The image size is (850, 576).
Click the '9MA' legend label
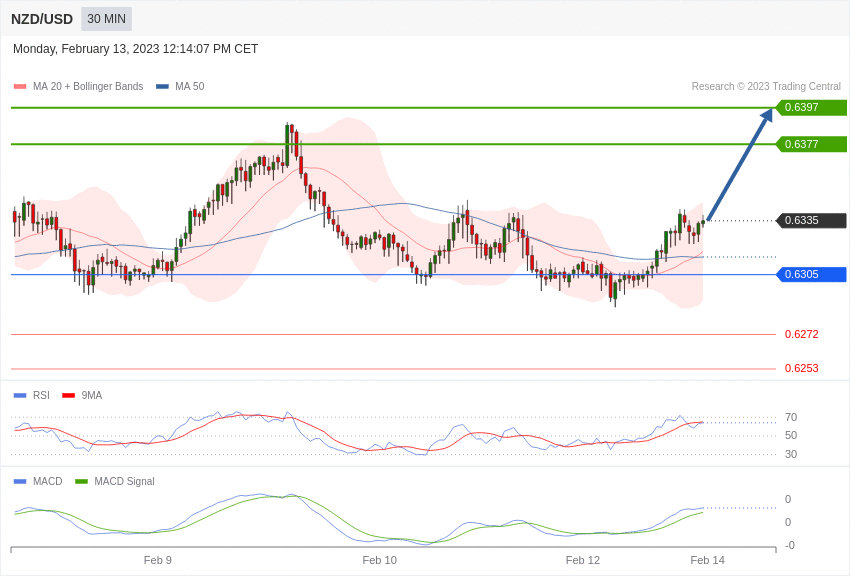[92, 396]
